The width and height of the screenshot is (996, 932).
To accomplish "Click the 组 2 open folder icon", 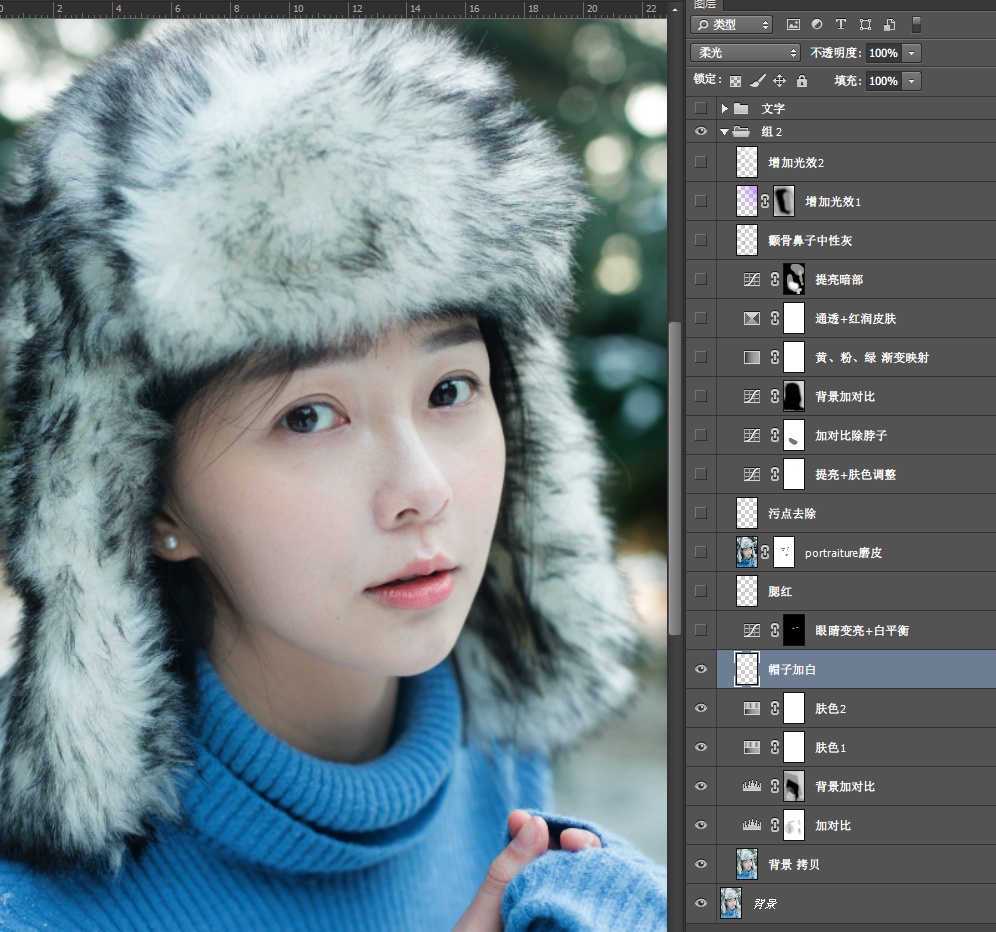I will [x=741, y=132].
